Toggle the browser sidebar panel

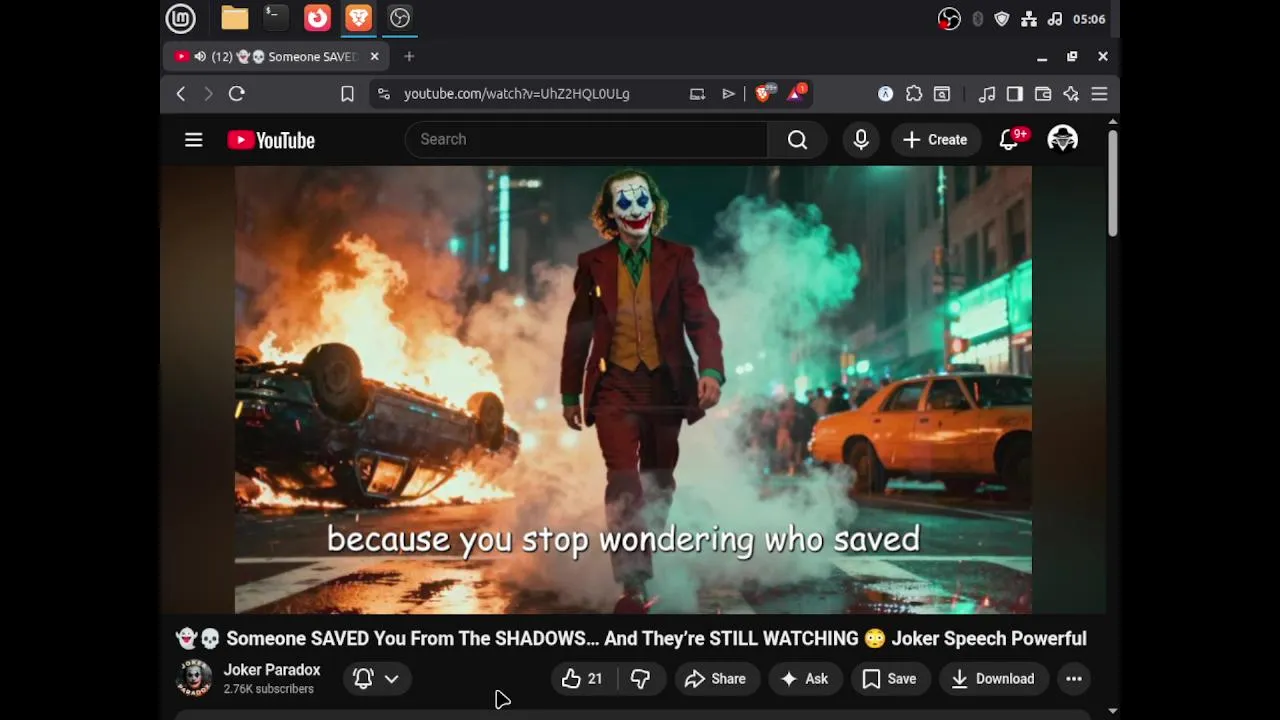(1015, 94)
